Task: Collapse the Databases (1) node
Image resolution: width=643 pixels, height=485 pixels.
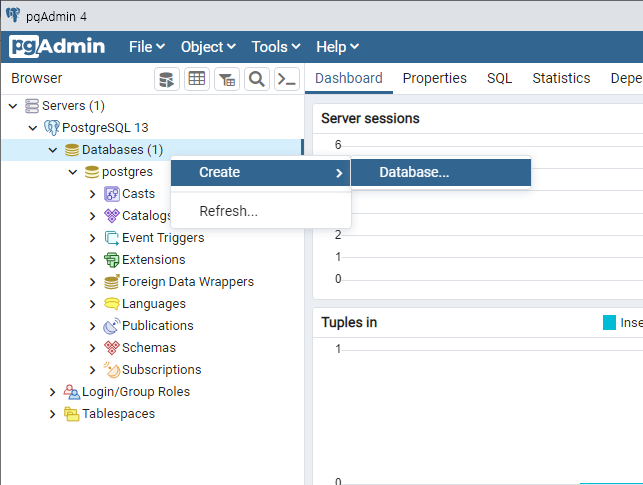Action: tap(53, 150)
